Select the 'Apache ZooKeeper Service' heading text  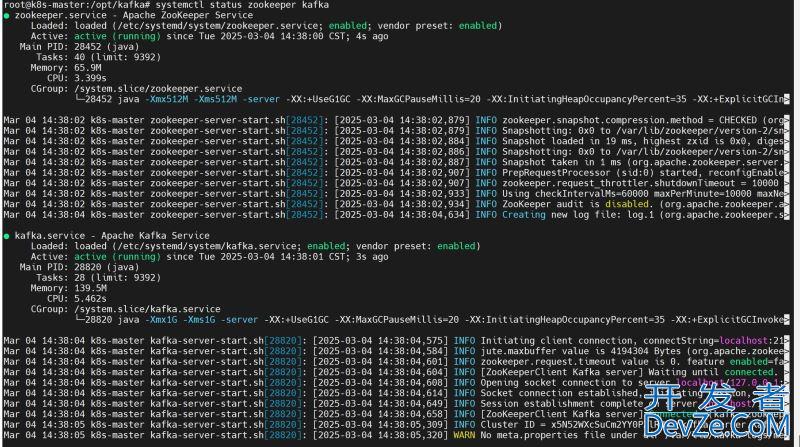(188, 15)
